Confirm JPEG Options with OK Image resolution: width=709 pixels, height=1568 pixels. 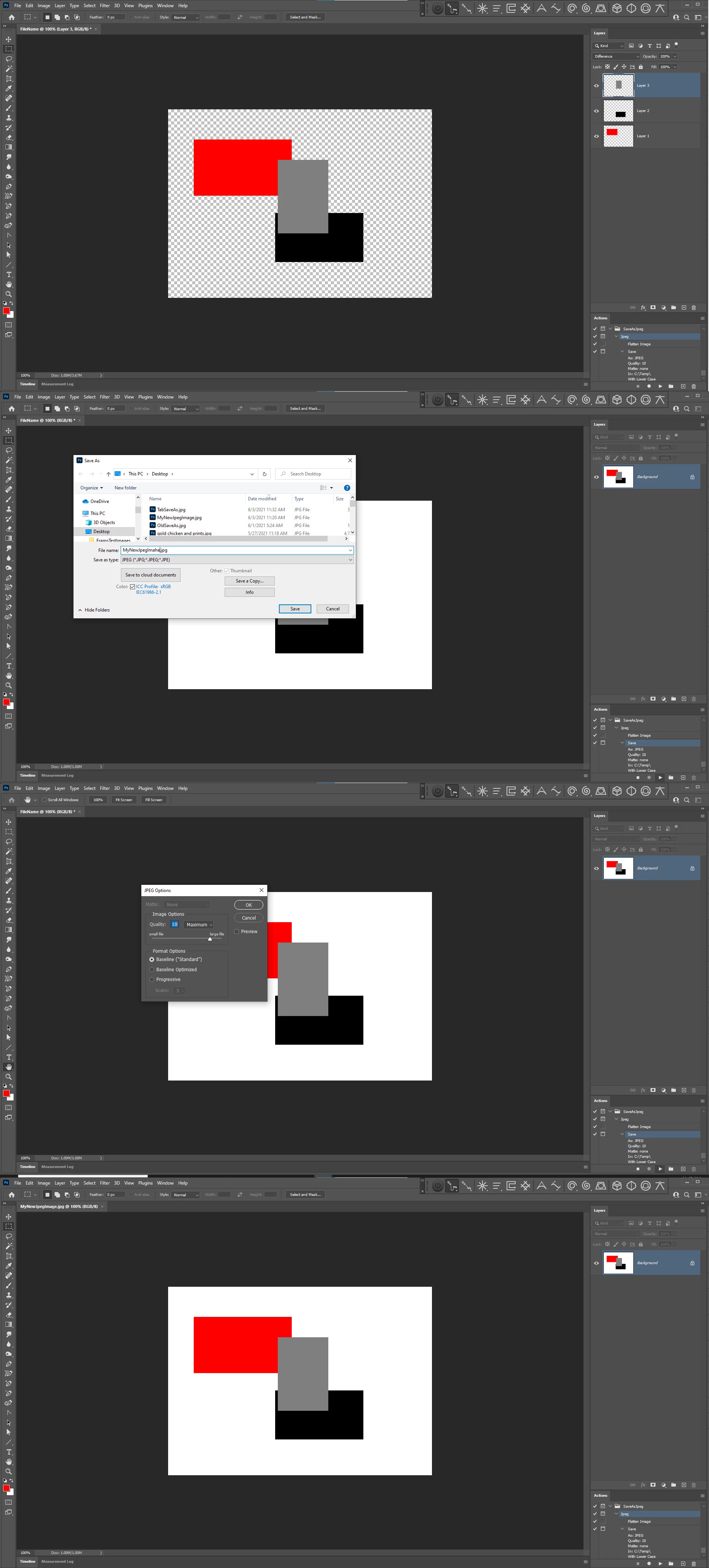[248, 905]
